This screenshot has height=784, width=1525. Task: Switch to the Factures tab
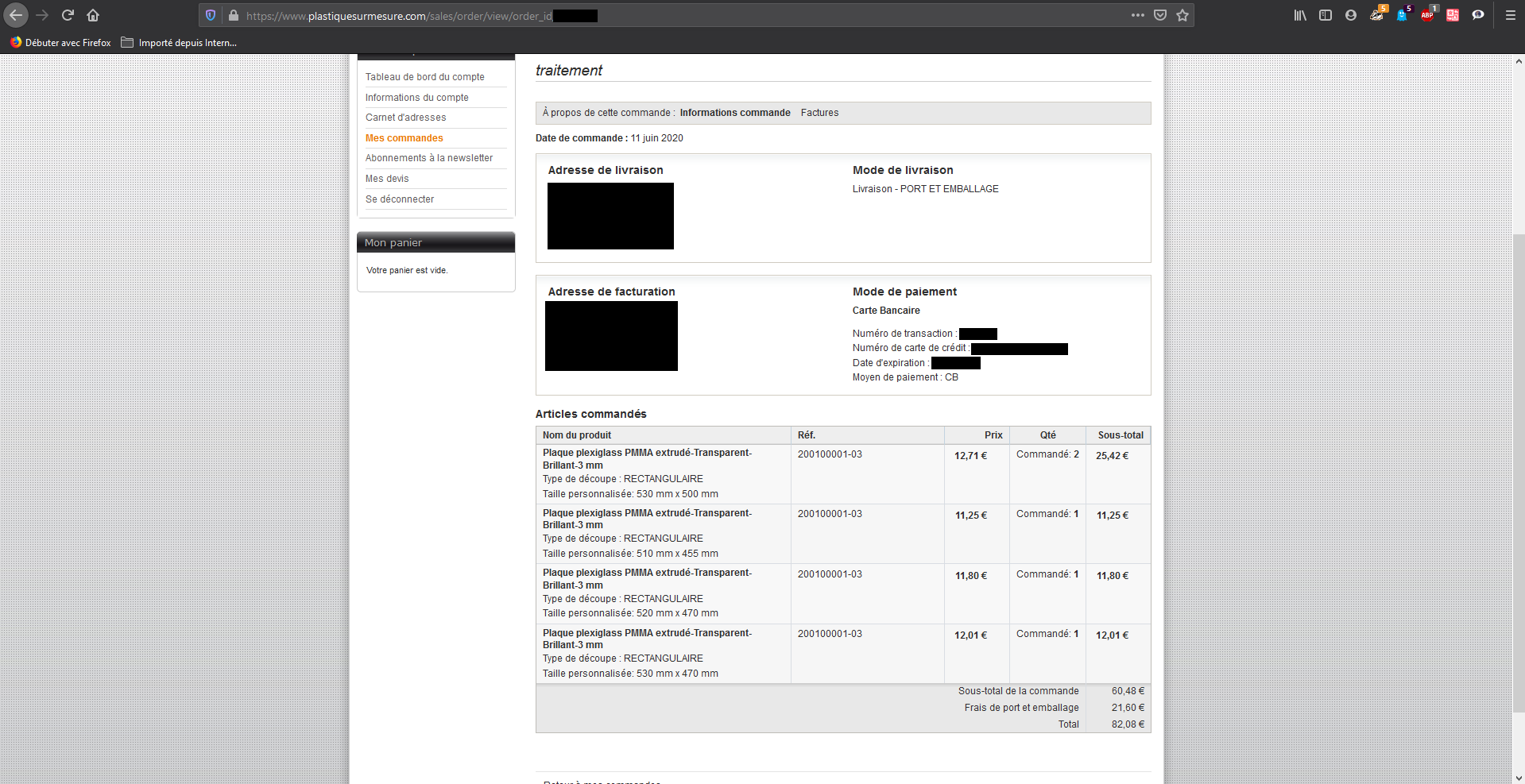pyautogui.click(x=819, y=113)
